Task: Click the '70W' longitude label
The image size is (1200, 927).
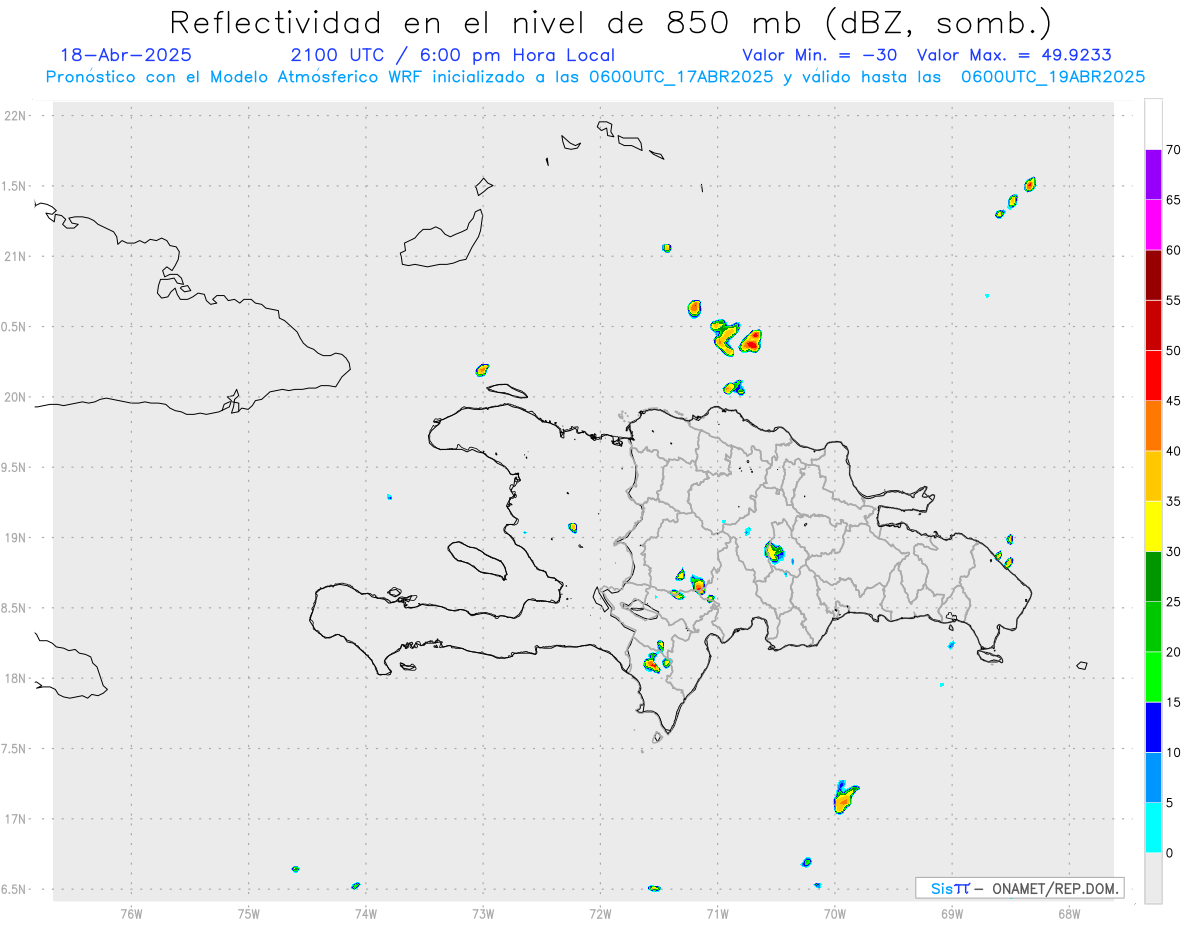Action: pos(835,913)
